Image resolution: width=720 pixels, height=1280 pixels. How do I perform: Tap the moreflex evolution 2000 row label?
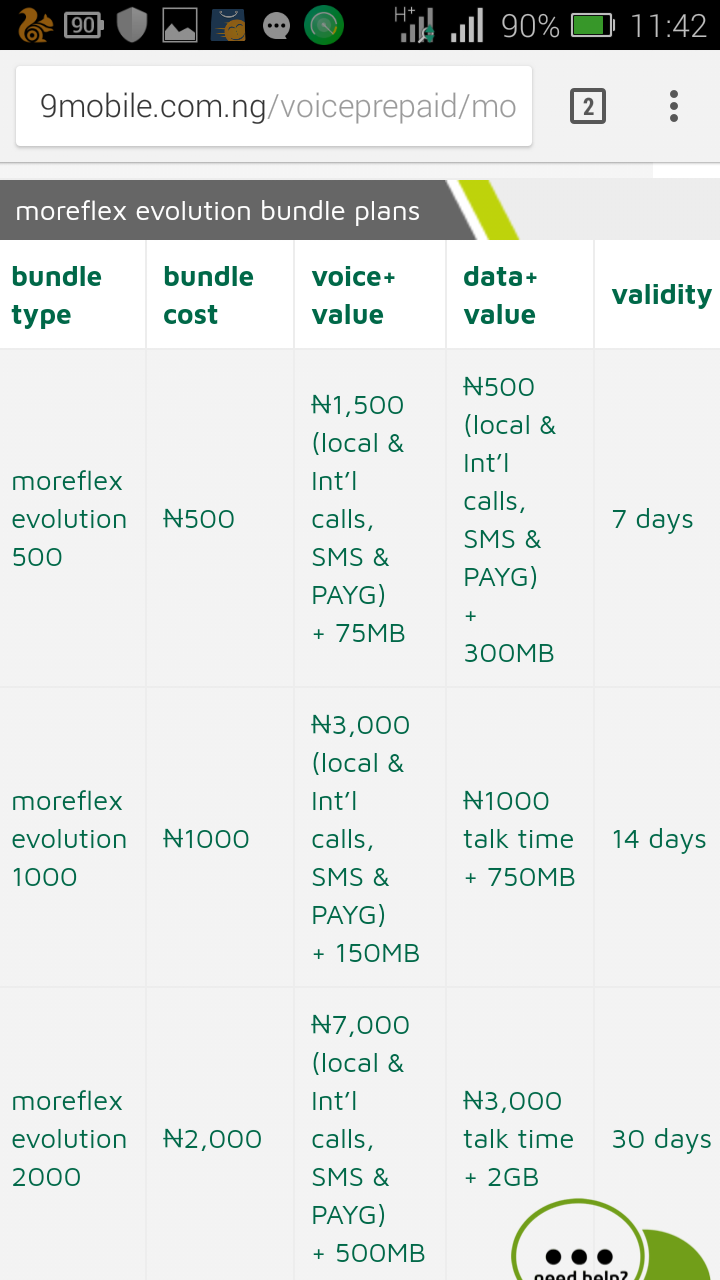[x=69, y=1139]
